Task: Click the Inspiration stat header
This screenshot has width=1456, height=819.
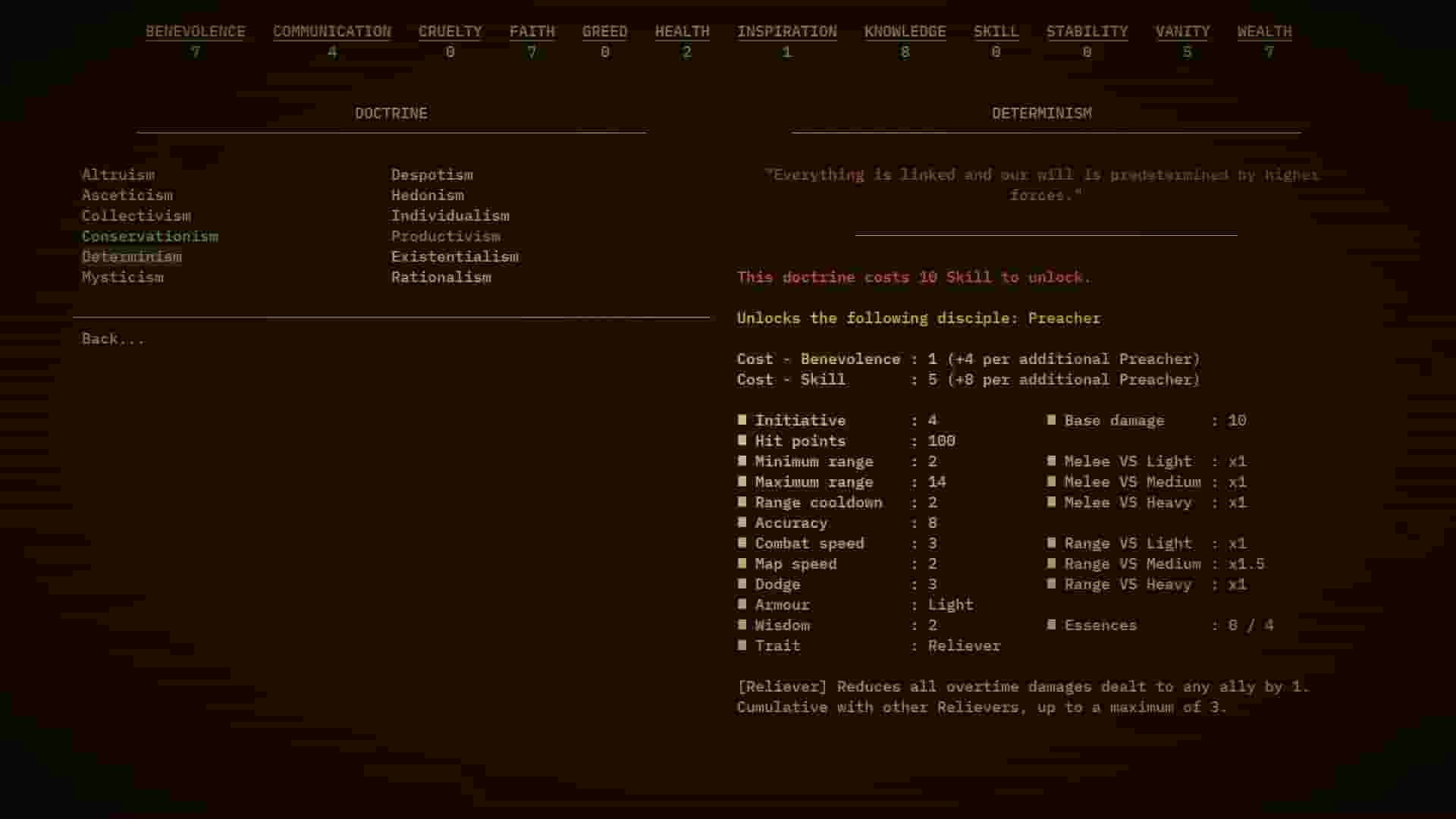Action: [x=786, y=31]
